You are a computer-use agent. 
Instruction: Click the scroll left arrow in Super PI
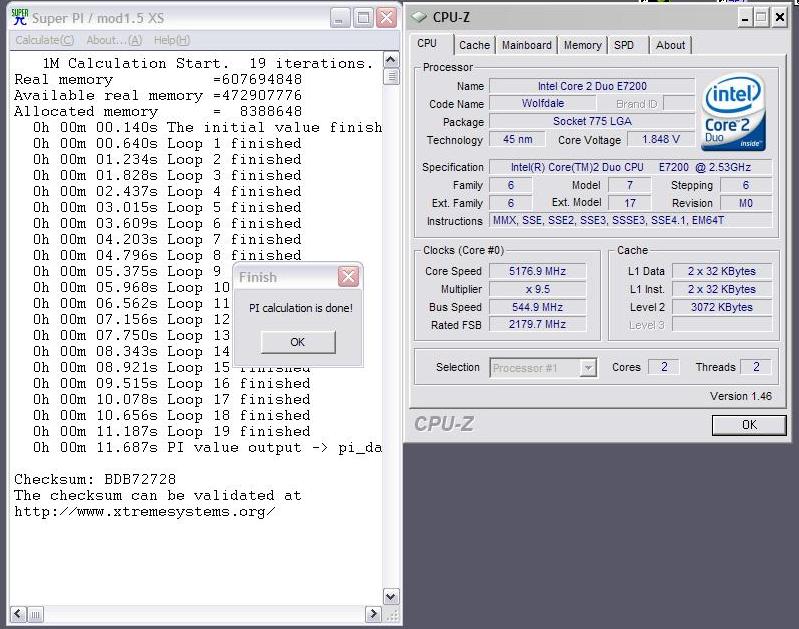[18, 614]
